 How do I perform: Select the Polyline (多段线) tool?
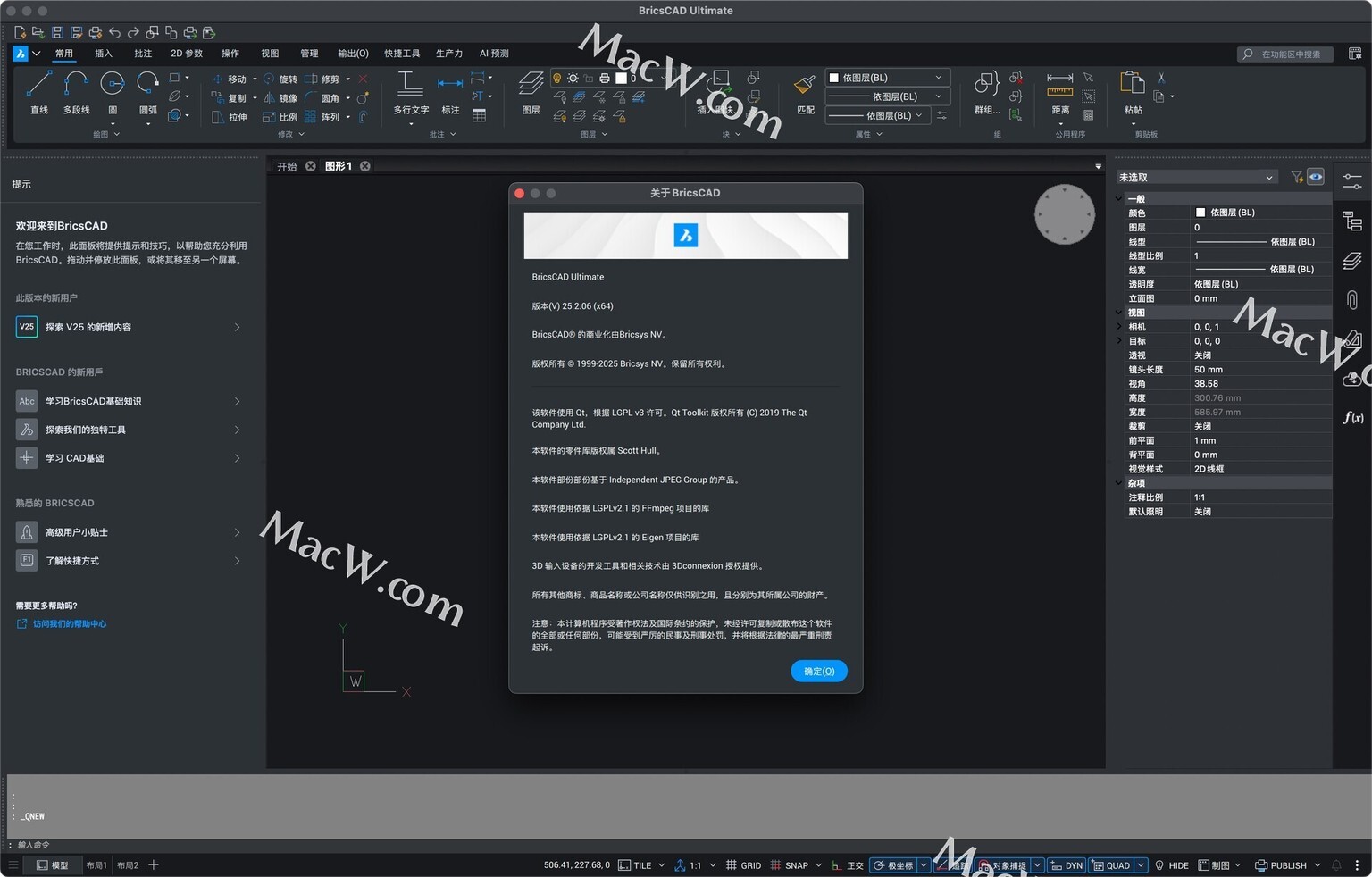(x=76, y=92)
